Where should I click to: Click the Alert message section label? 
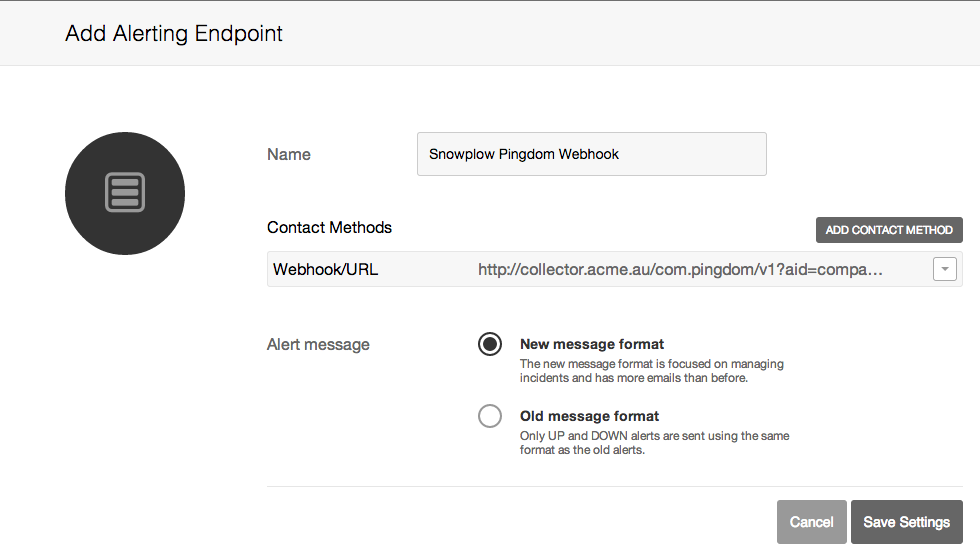pyautogui.click(x=318, y=344)
